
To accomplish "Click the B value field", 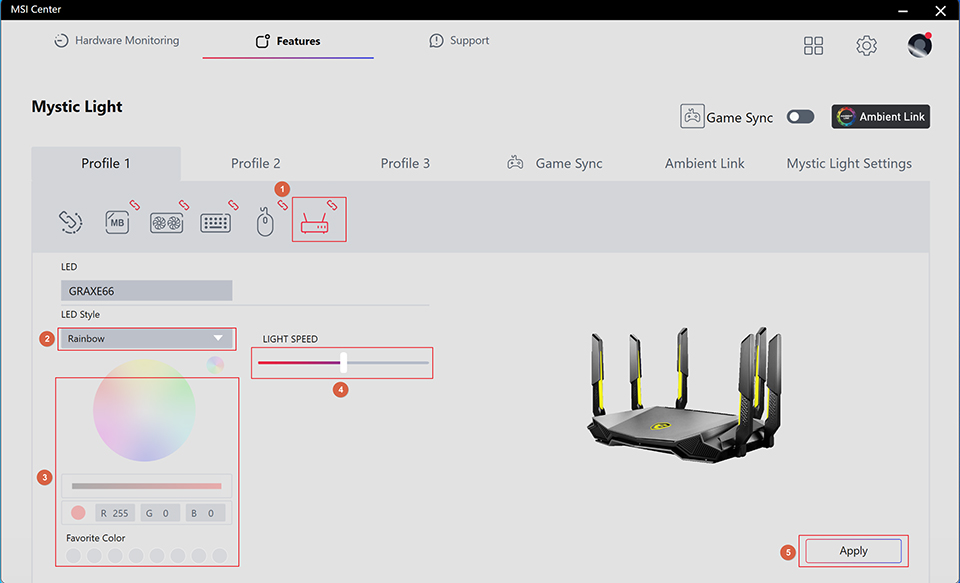I will pos(205,513).
